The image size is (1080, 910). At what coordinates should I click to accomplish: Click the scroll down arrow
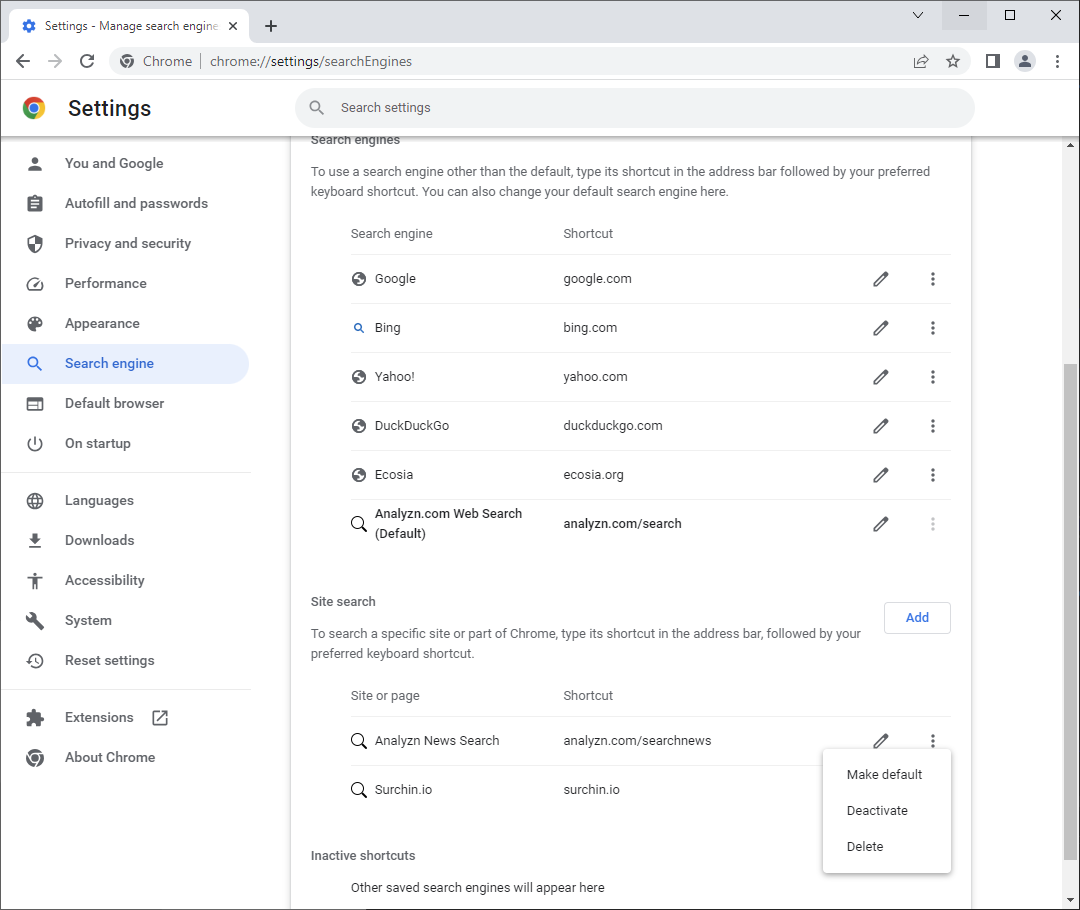click(1070, 900)
